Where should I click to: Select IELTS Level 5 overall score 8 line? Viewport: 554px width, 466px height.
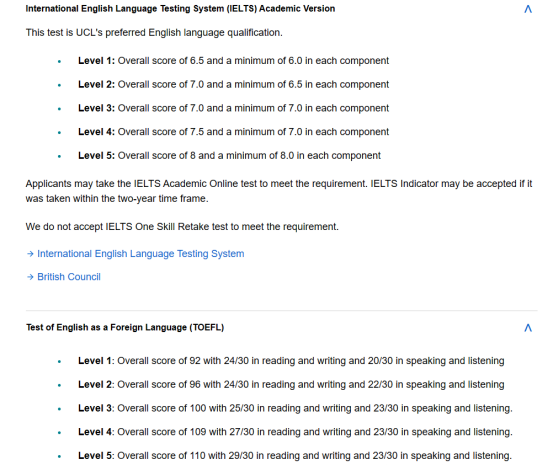[x=229, y=155]
